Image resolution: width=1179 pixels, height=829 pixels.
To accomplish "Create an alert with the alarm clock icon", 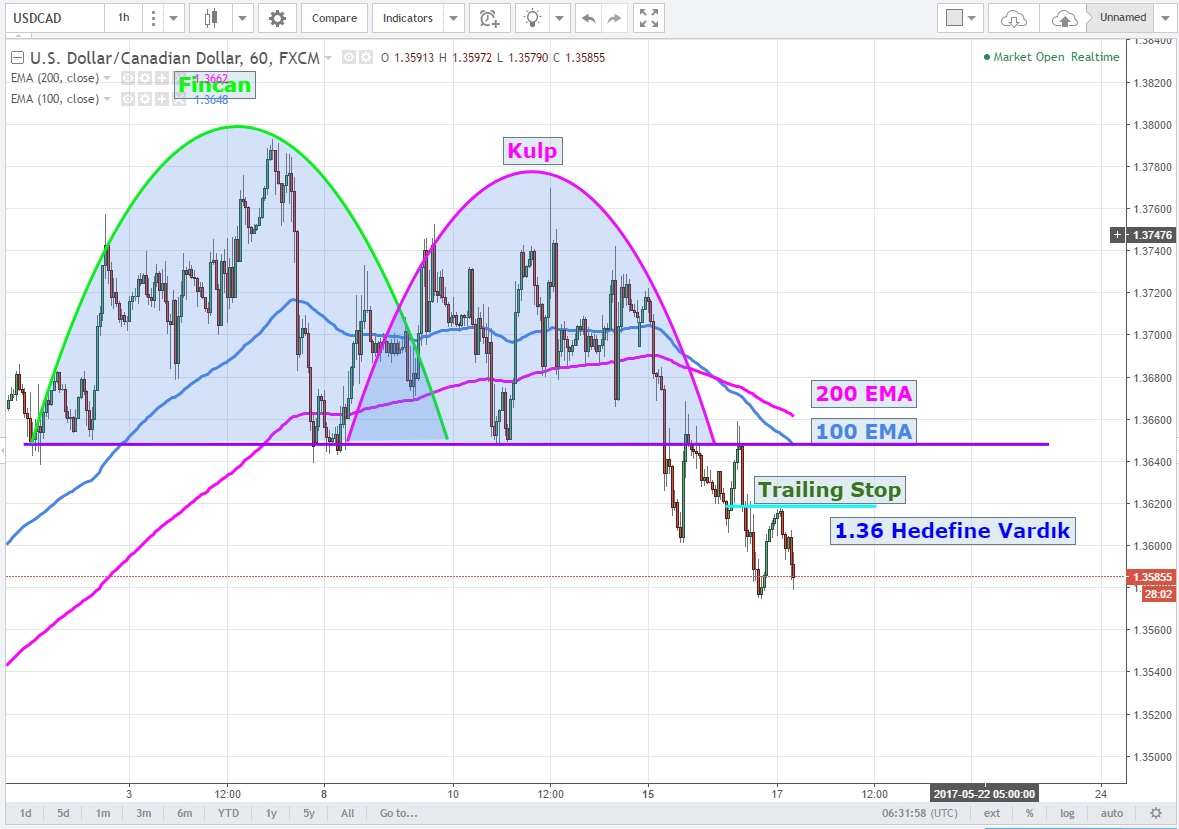I will click(x=488, y=18).
